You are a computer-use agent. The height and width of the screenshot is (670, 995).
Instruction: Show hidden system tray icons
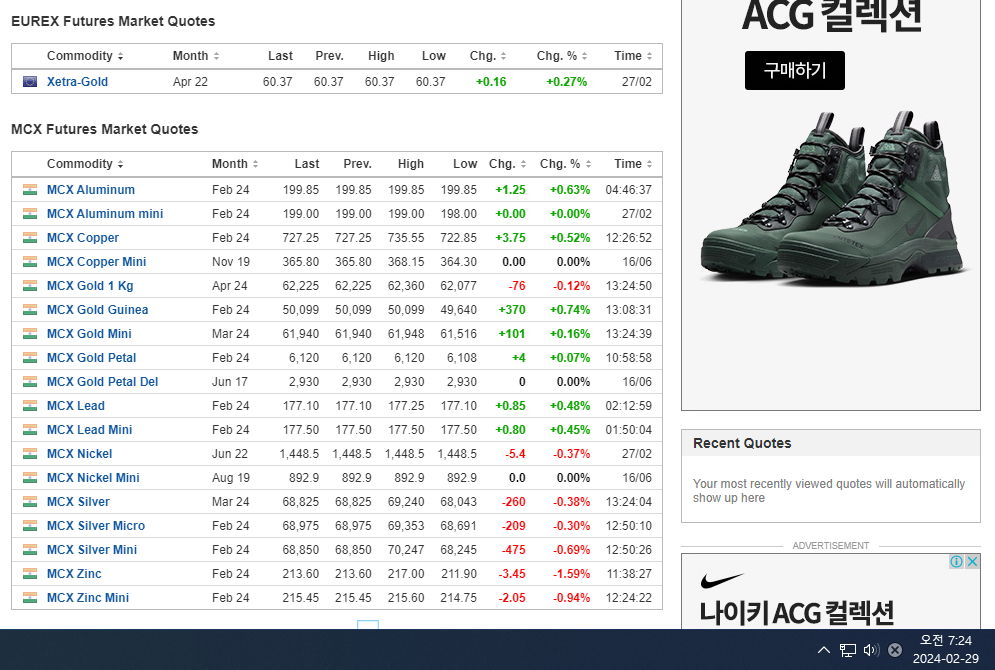click(x=824, y=650)
